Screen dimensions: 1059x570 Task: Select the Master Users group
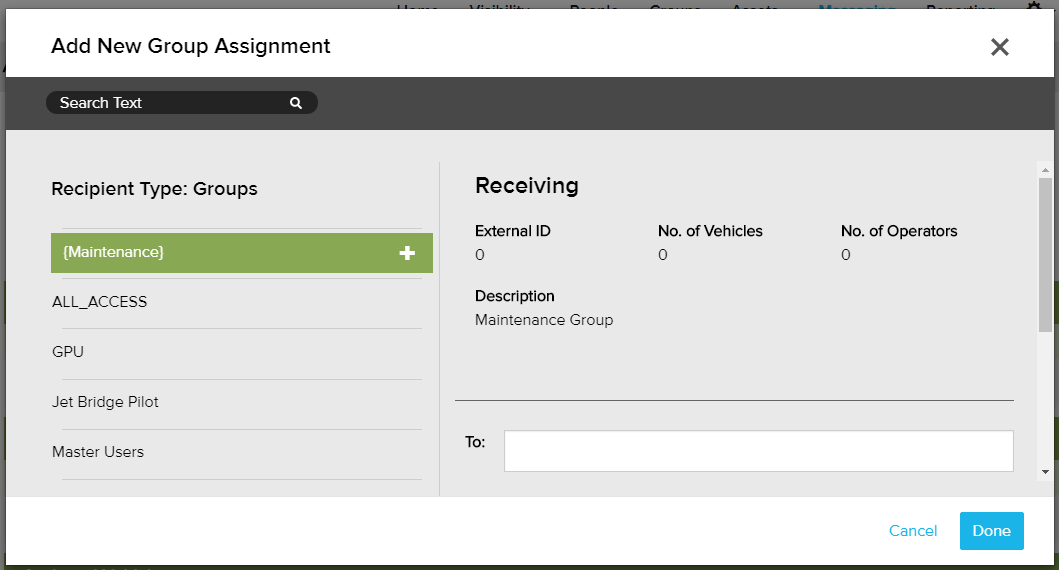(x=98, y=452)
